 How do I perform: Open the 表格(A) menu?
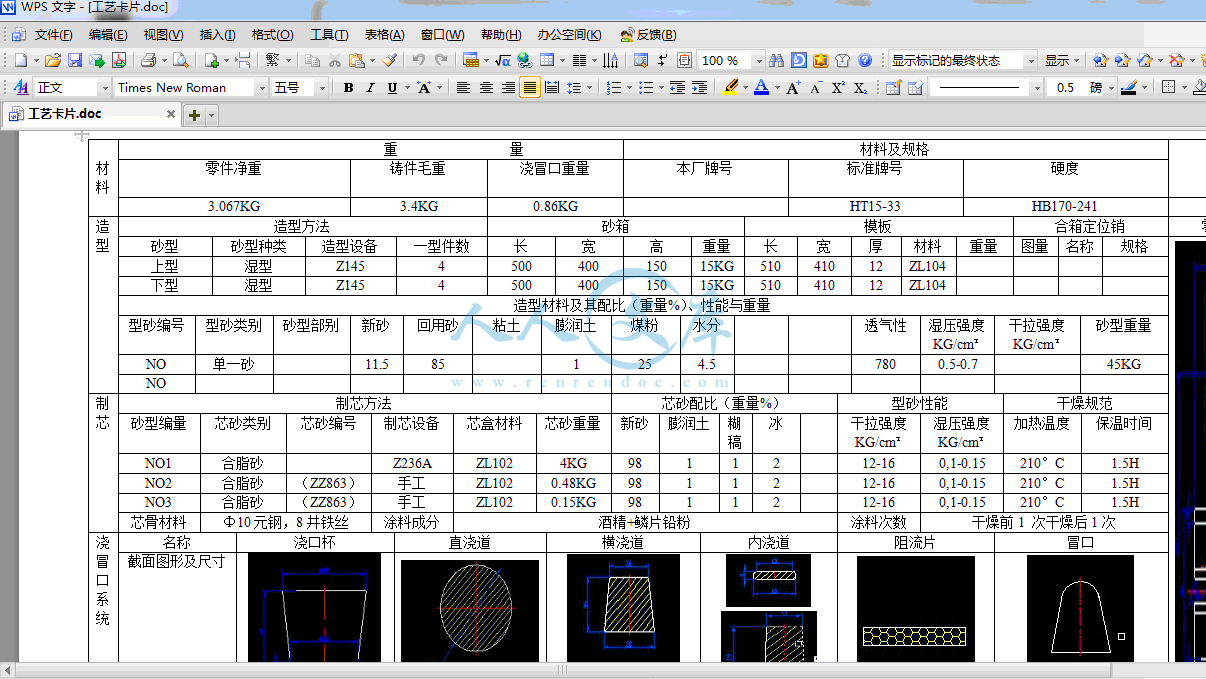[x=384, y=34]
